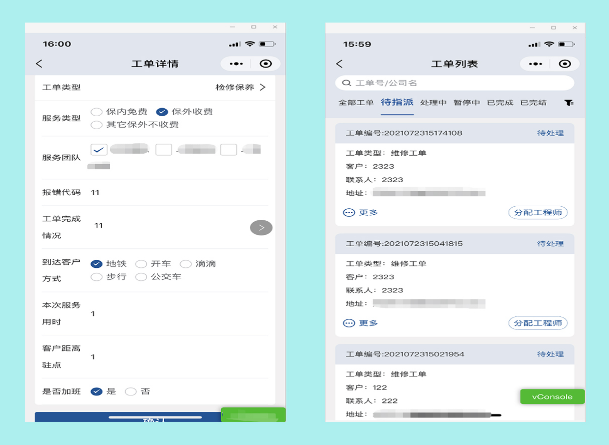Select 保外收费 service type
Viewport: 609px width, 445px height.
click(x=162, y=112)
